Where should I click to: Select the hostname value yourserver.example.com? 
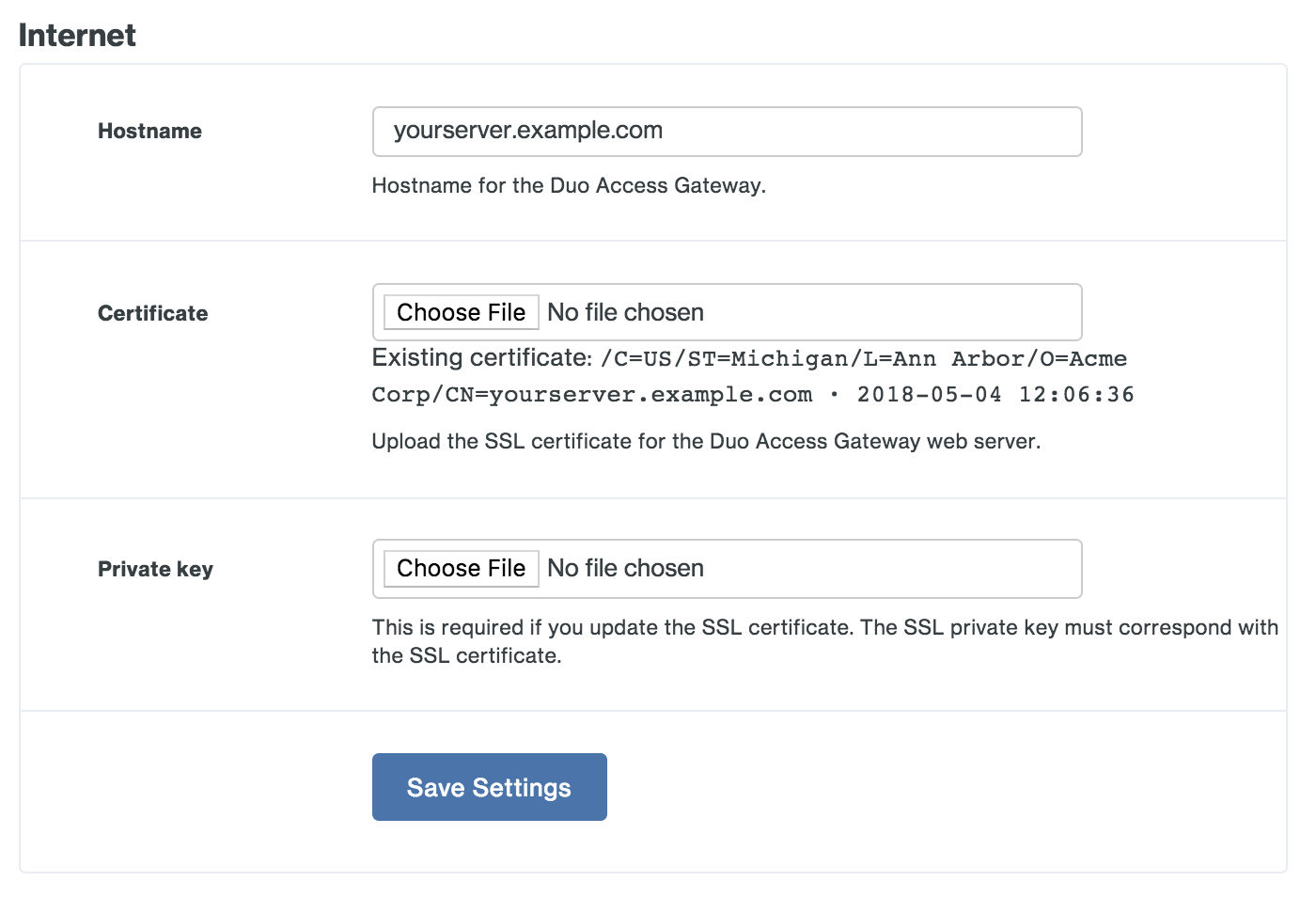(528, 131)
